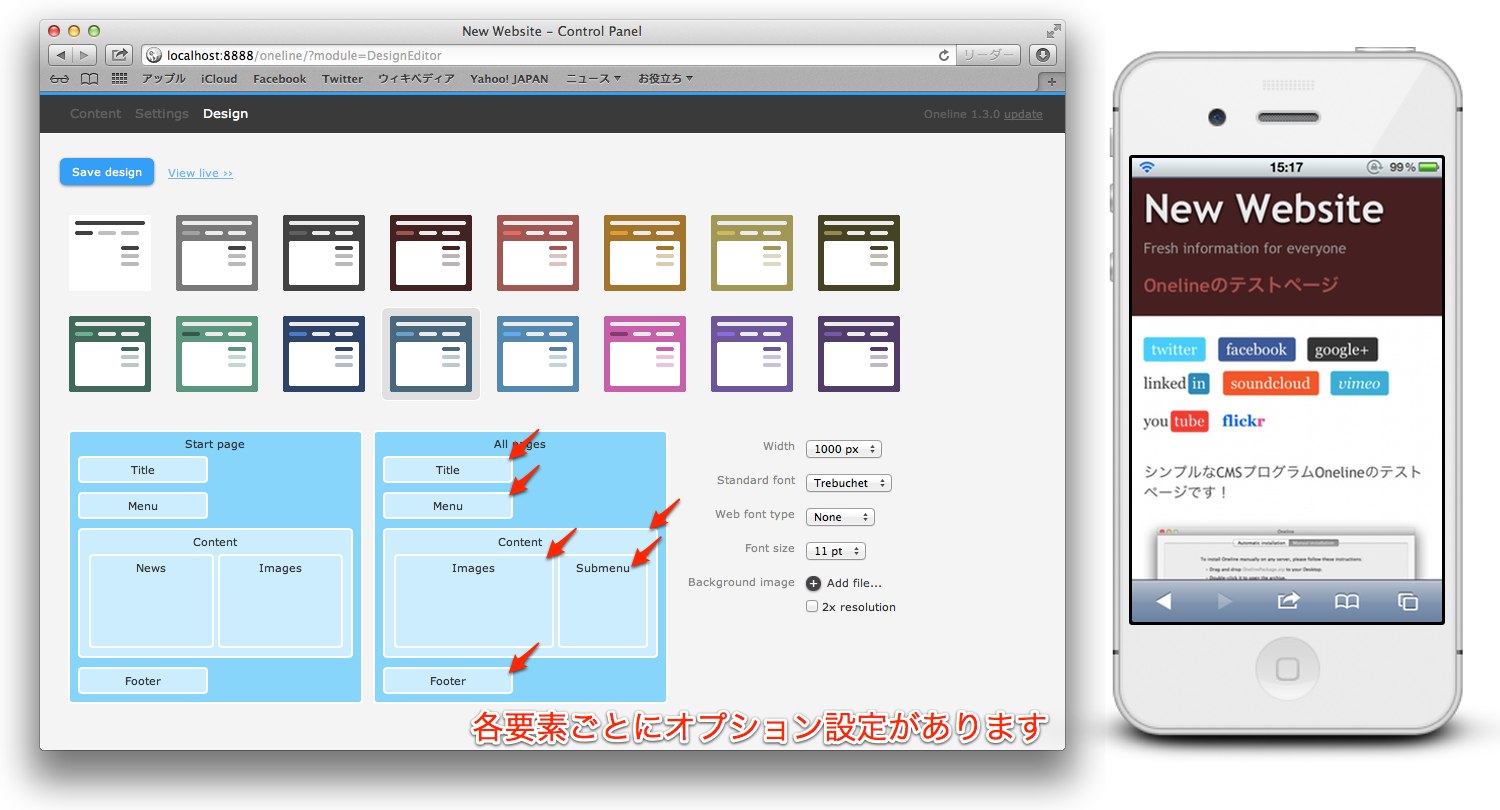Screen dimensions: 1500x810
Task: Follow the View live link
Action: (x=200, y=173)
